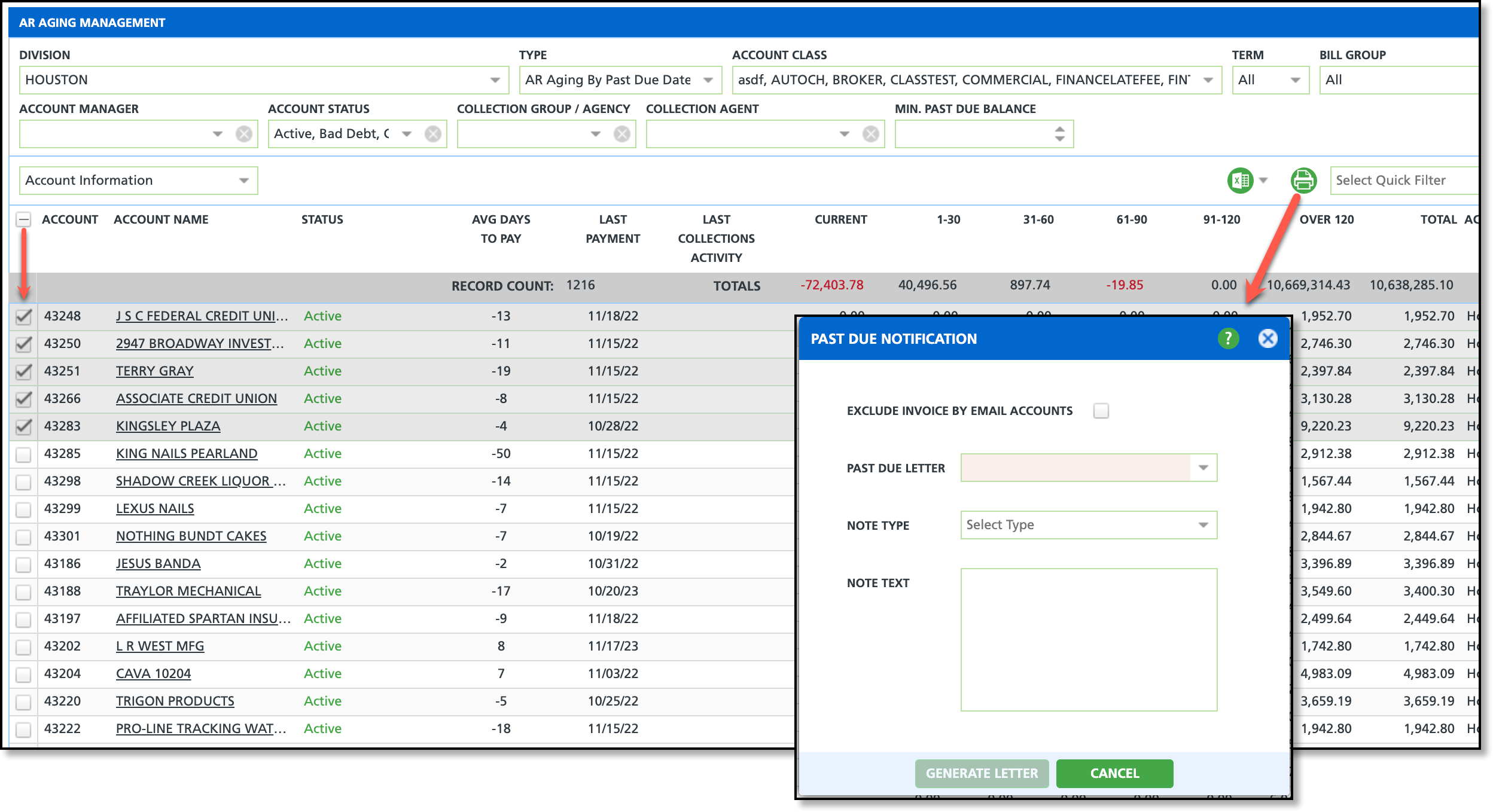
Task: Clear the Collection Agent field
Action: [x=871, y=134]
